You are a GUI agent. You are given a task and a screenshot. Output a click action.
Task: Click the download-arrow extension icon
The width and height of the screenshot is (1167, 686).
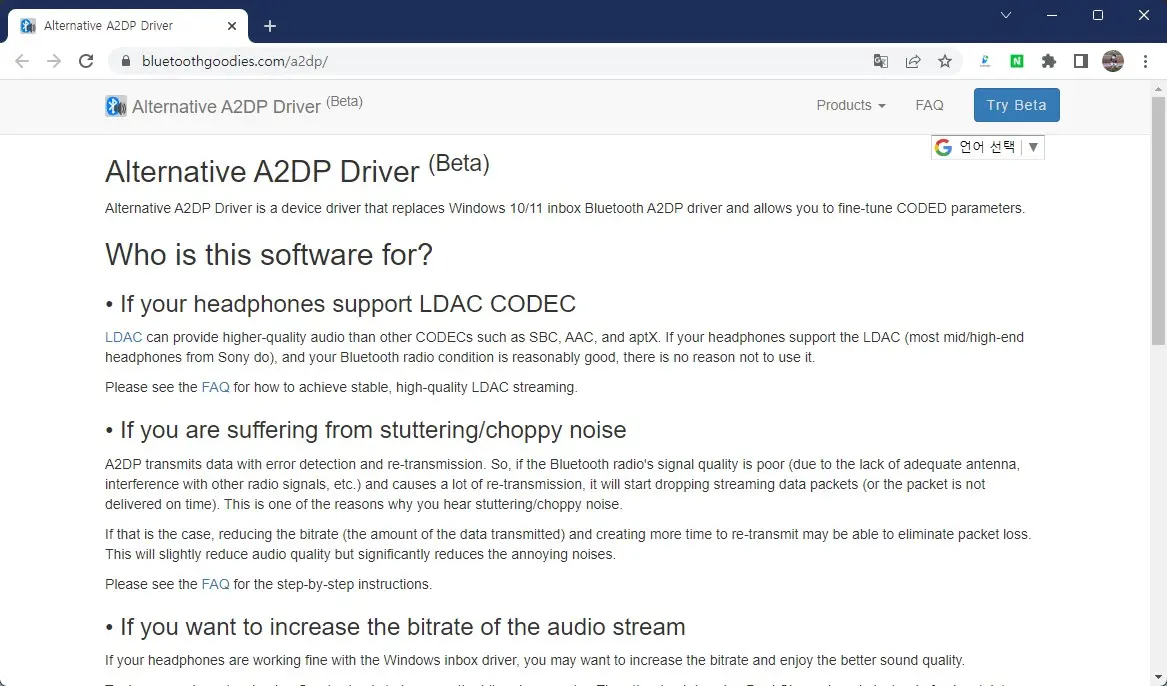point(985,61)
